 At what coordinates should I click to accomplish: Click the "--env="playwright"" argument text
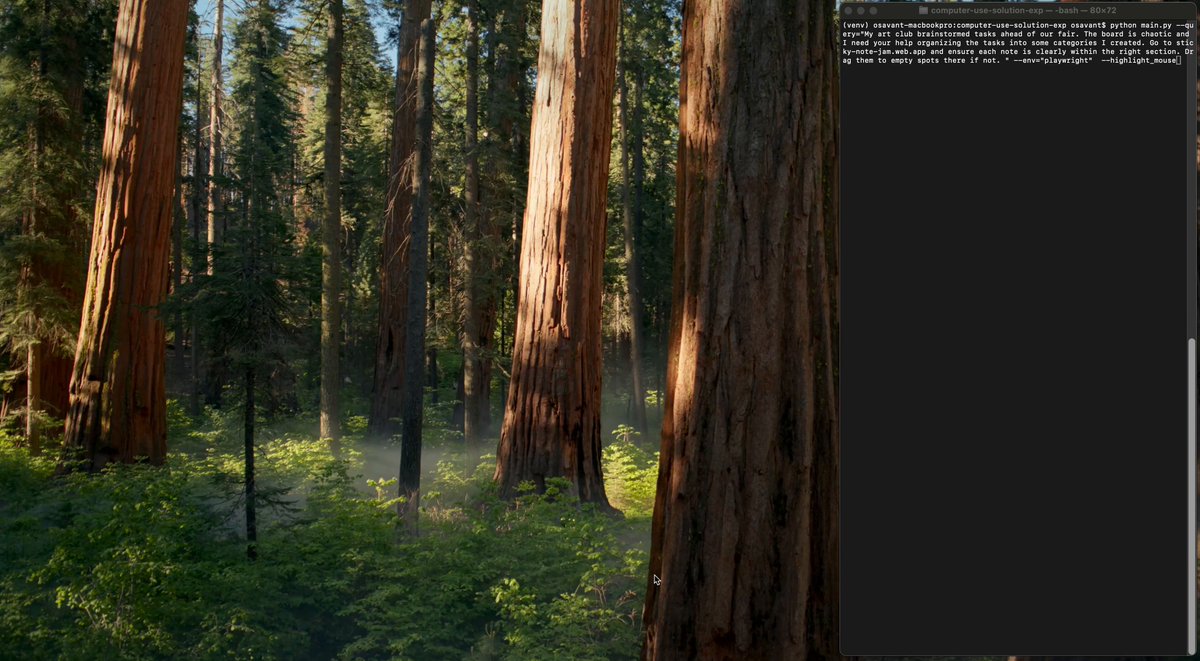[1052, 61]
